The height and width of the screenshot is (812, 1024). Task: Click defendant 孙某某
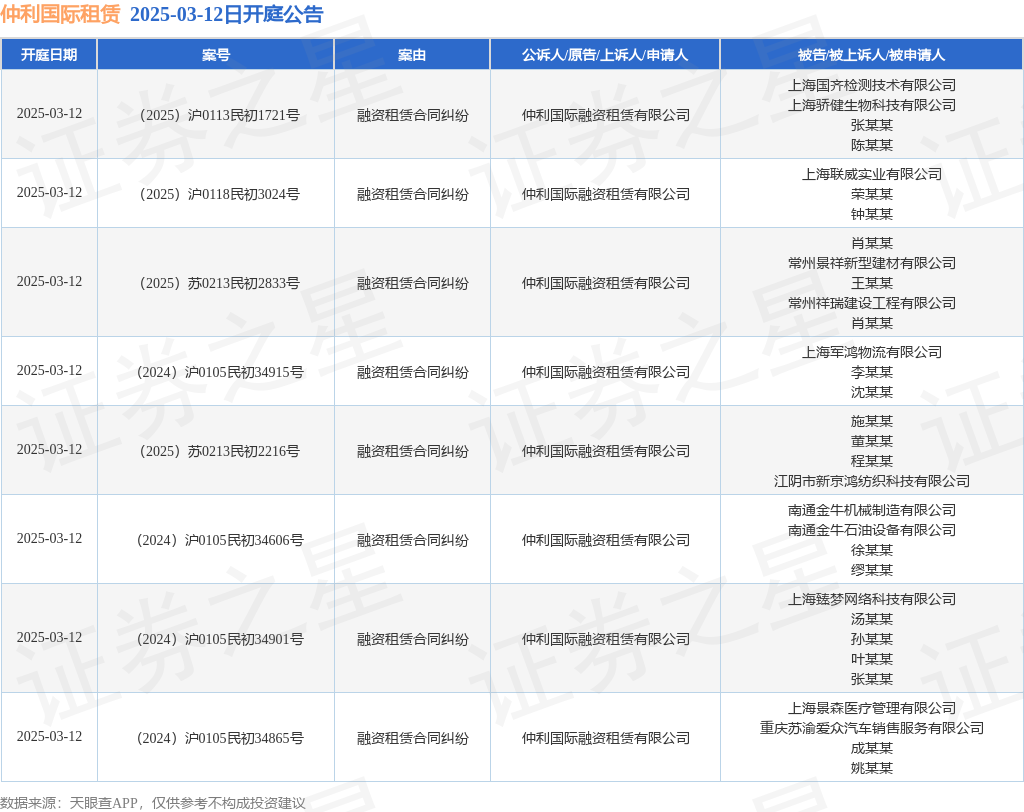pyautogui.click(x=872, y=639)
